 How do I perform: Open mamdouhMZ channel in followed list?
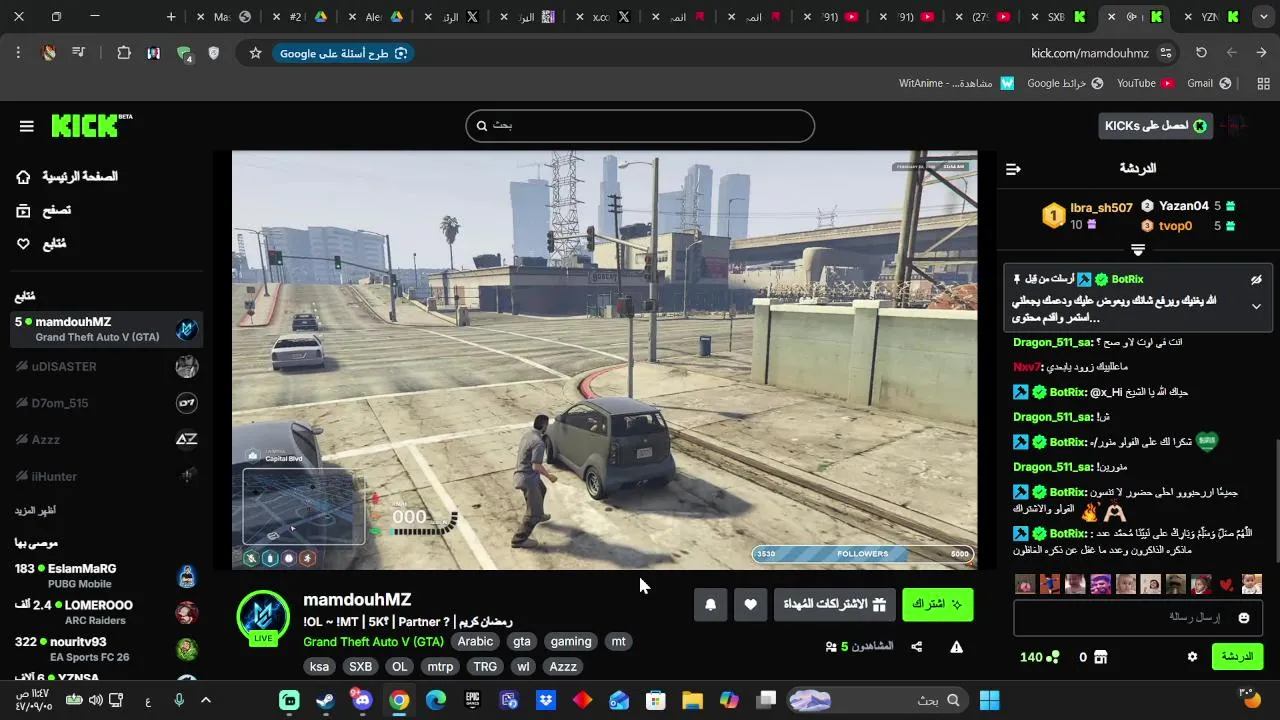coord(106,329)
